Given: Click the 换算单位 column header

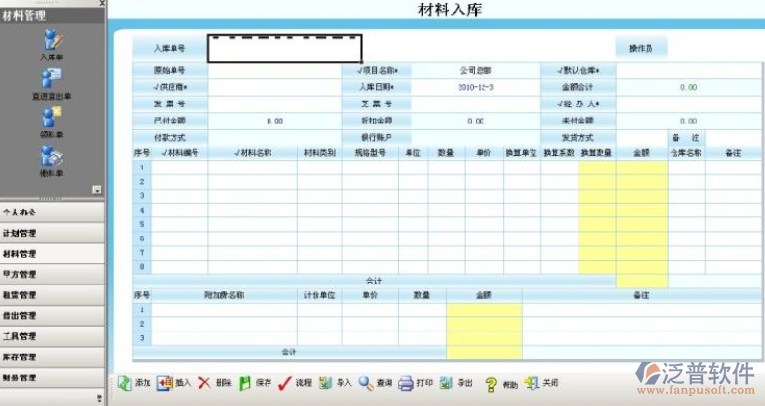Looking at the screenshot, I should [522, 153].
